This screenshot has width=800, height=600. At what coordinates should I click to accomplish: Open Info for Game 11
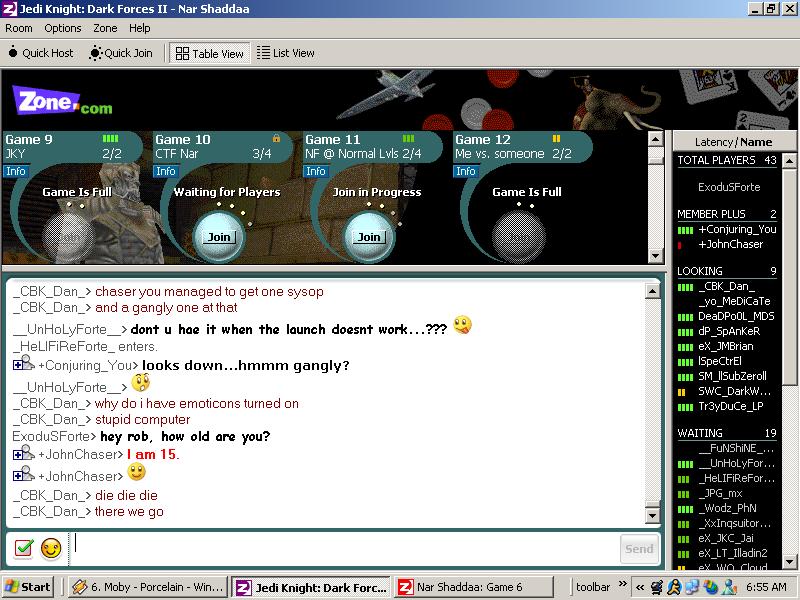pyautogui.click(x=315, y=171)
